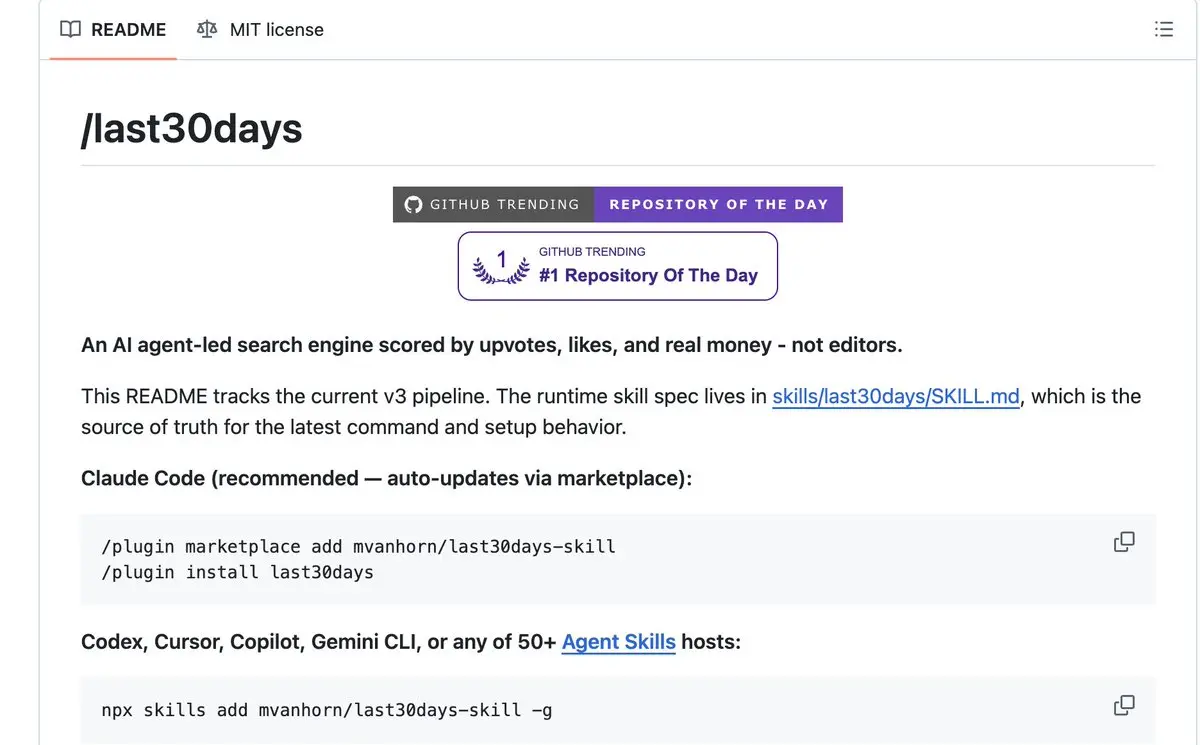This screenshot has width=1200, height=745.
Task: Open the #1 Repository Of The Day award badge
Action: (x=618, y=266)
